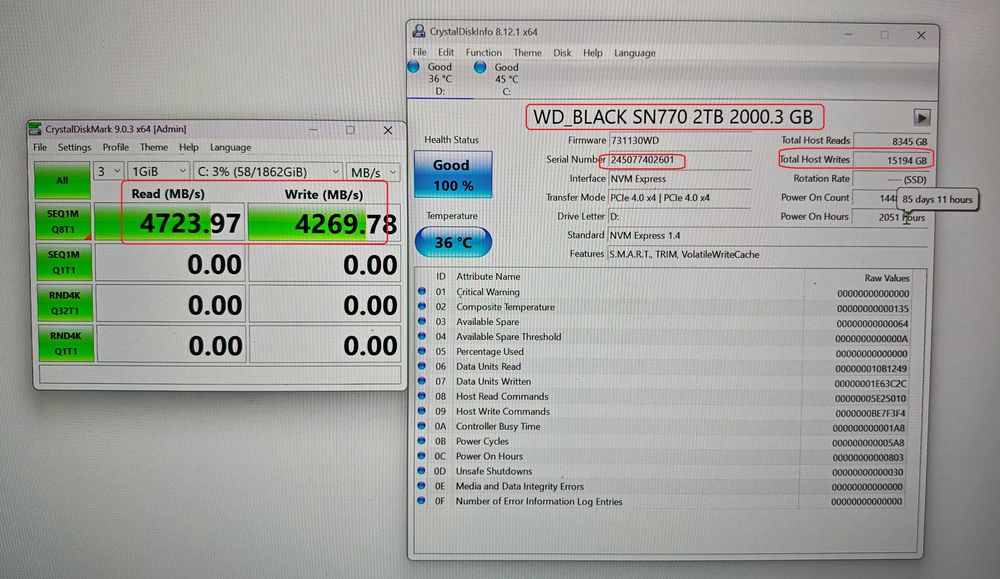
Task: Open the test count dropdown showing 3
Action: [108, 172]
